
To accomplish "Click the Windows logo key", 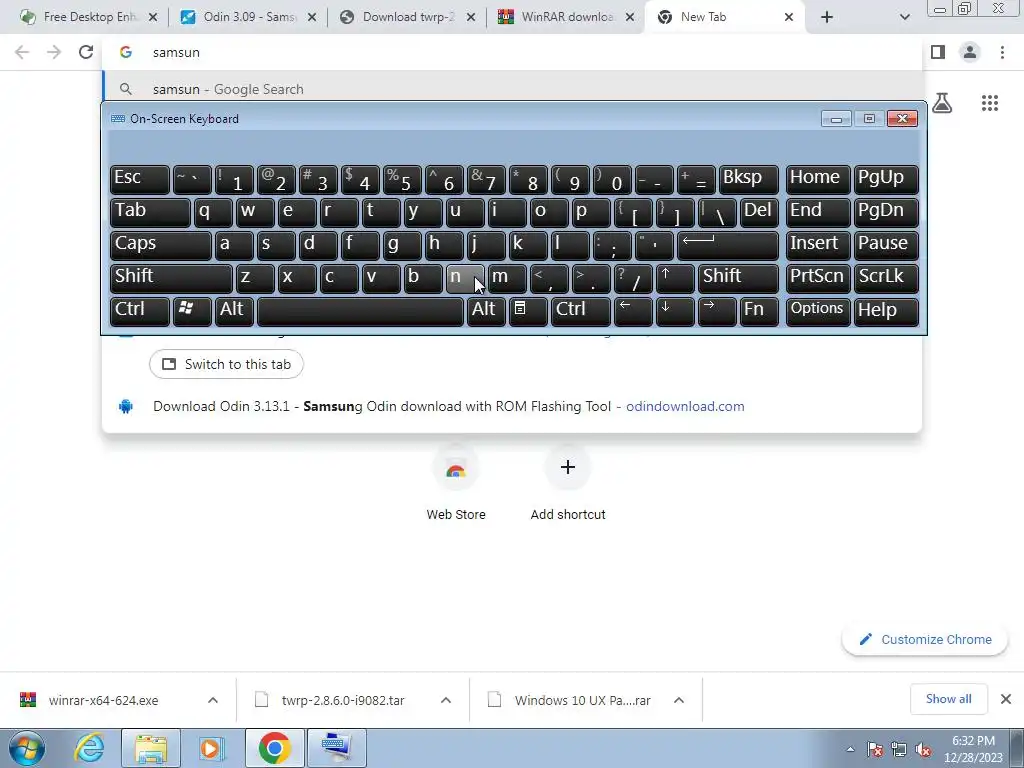I will [192, 310].
